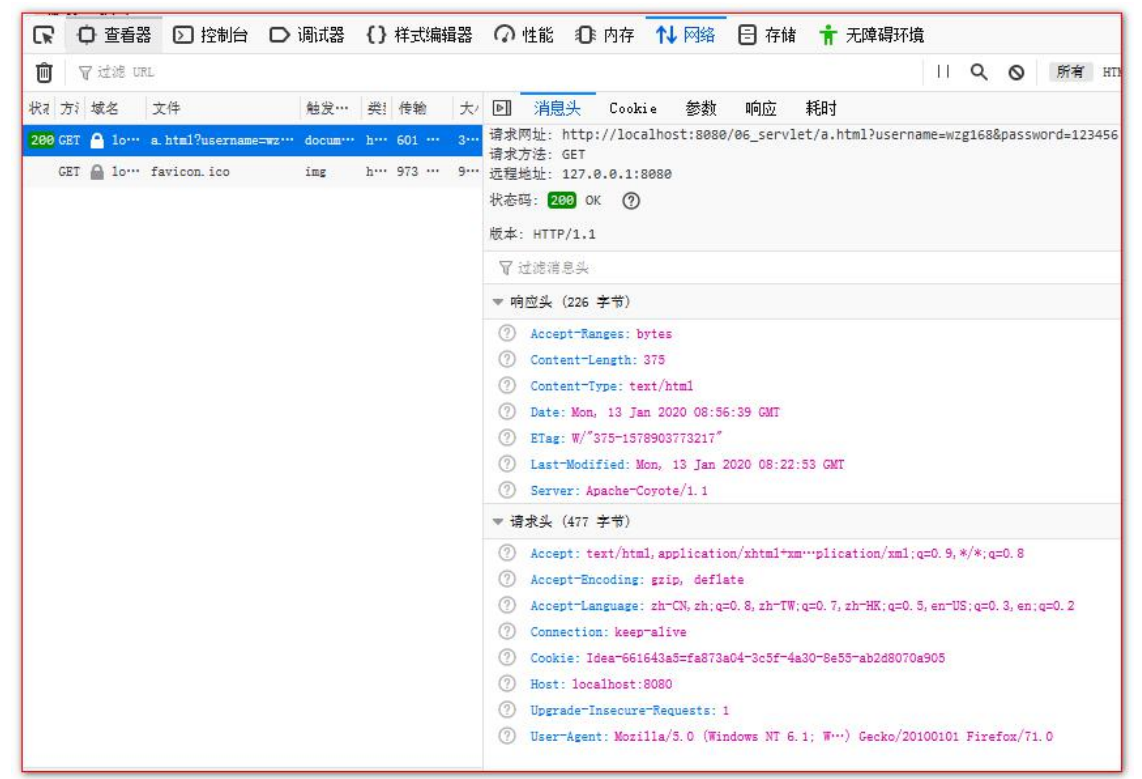Image resolution: width=1142 pixels, height=779 pixels.
Task: Open the 内存 memory tab
Action: tap(605, 35)
